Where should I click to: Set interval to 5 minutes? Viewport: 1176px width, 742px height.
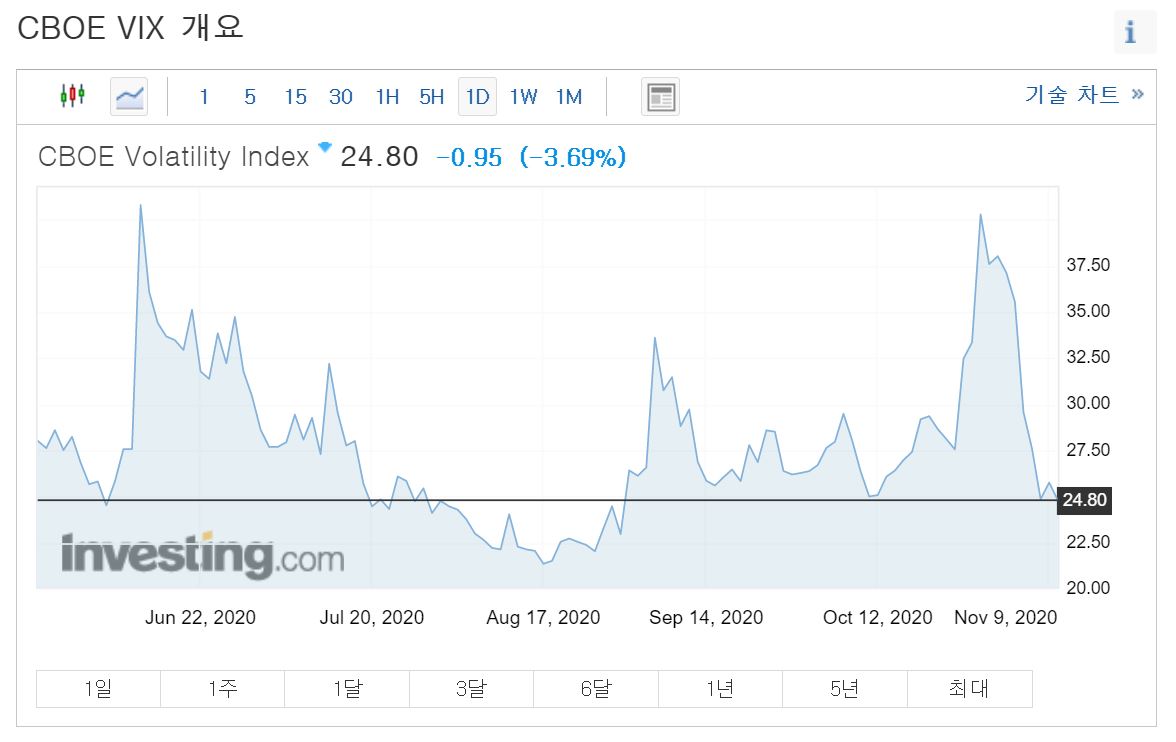pyautogui.click(x=250, y=97)
